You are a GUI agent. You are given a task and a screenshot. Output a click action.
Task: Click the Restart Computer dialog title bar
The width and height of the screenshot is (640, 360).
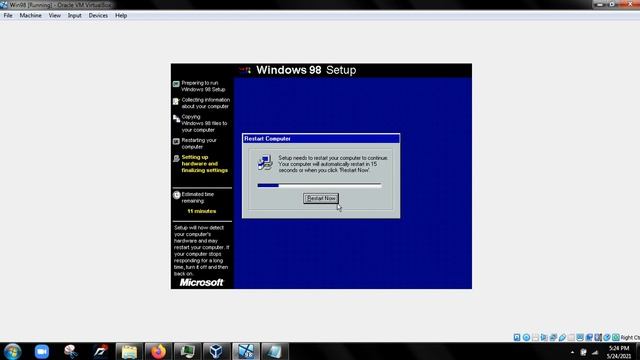pos(321,139)
